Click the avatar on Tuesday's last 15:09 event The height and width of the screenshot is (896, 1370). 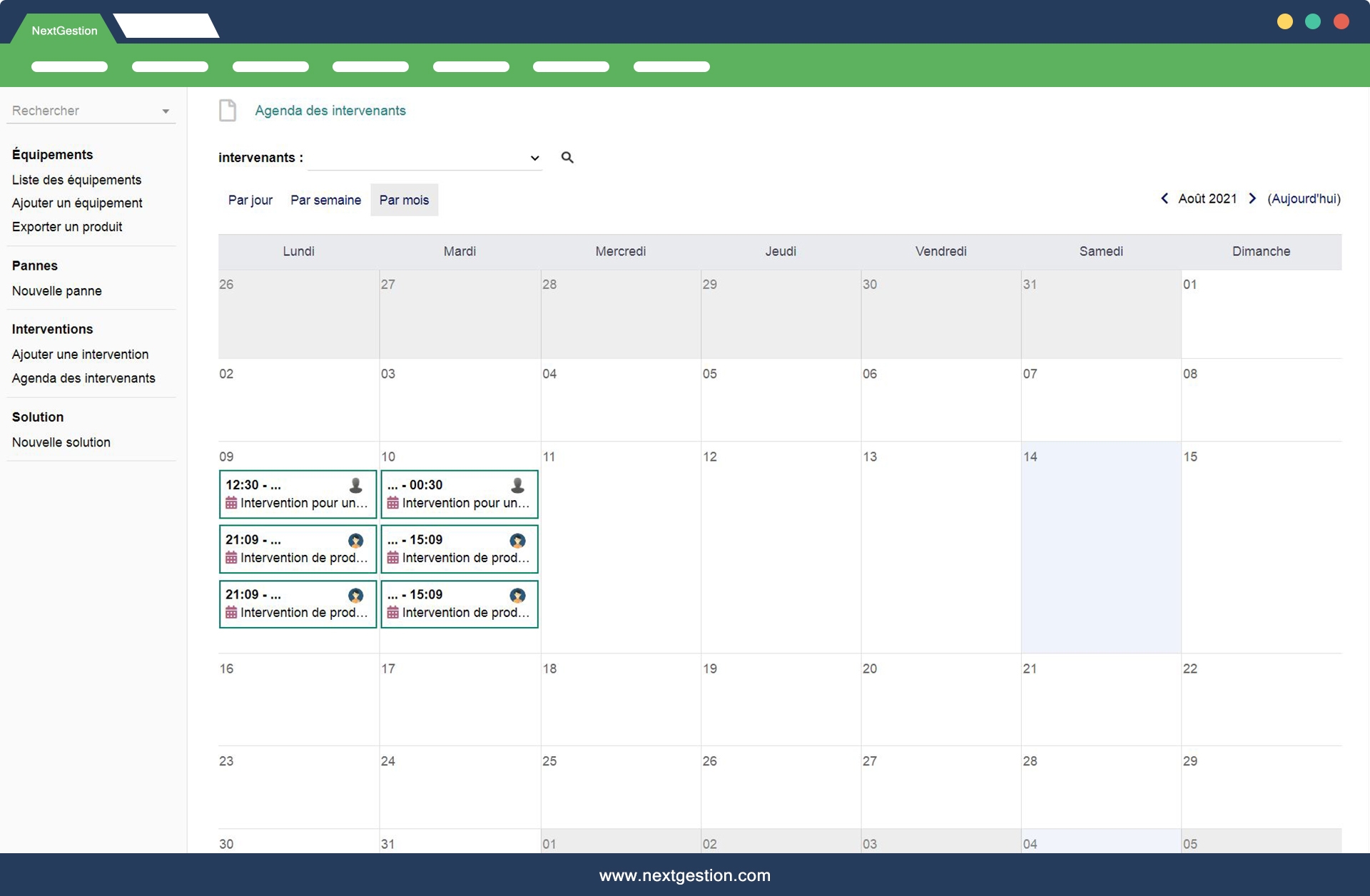click(517, 596)
